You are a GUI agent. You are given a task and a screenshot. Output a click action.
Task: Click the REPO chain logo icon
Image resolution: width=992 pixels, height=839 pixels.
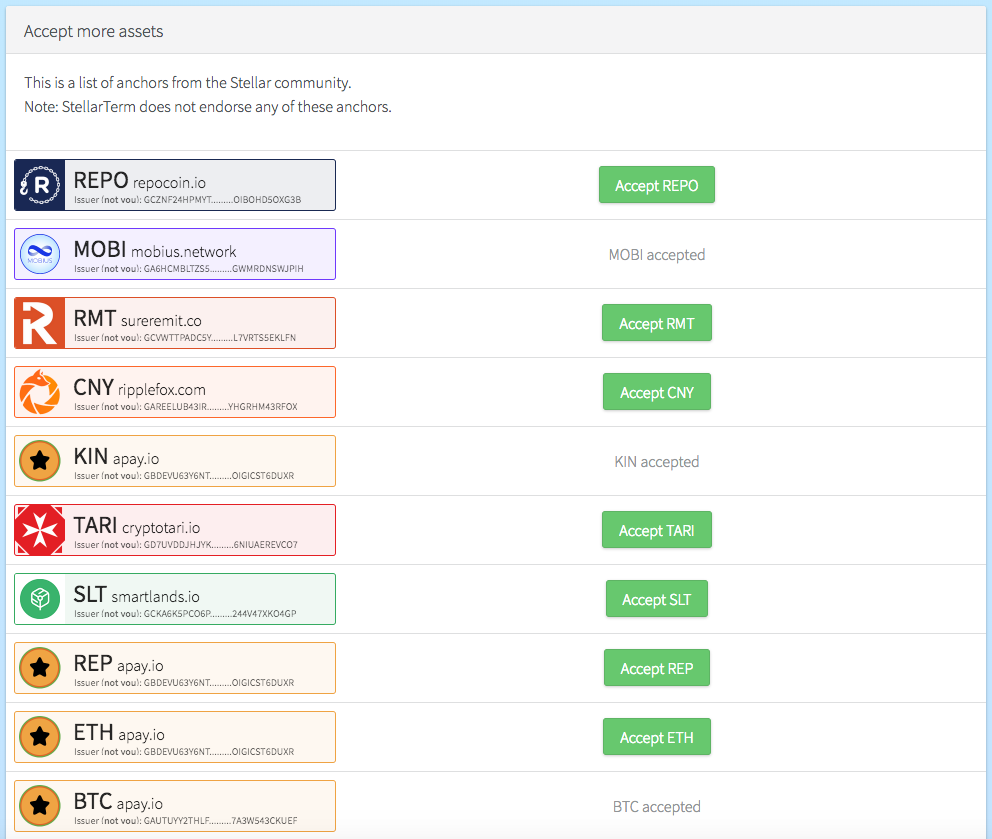coord(40,185)
